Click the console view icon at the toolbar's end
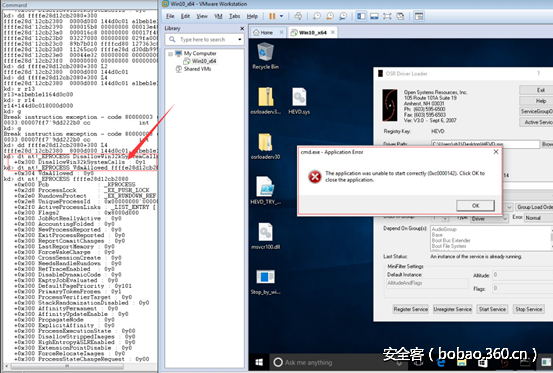553x373 pixels. [419, 16]
